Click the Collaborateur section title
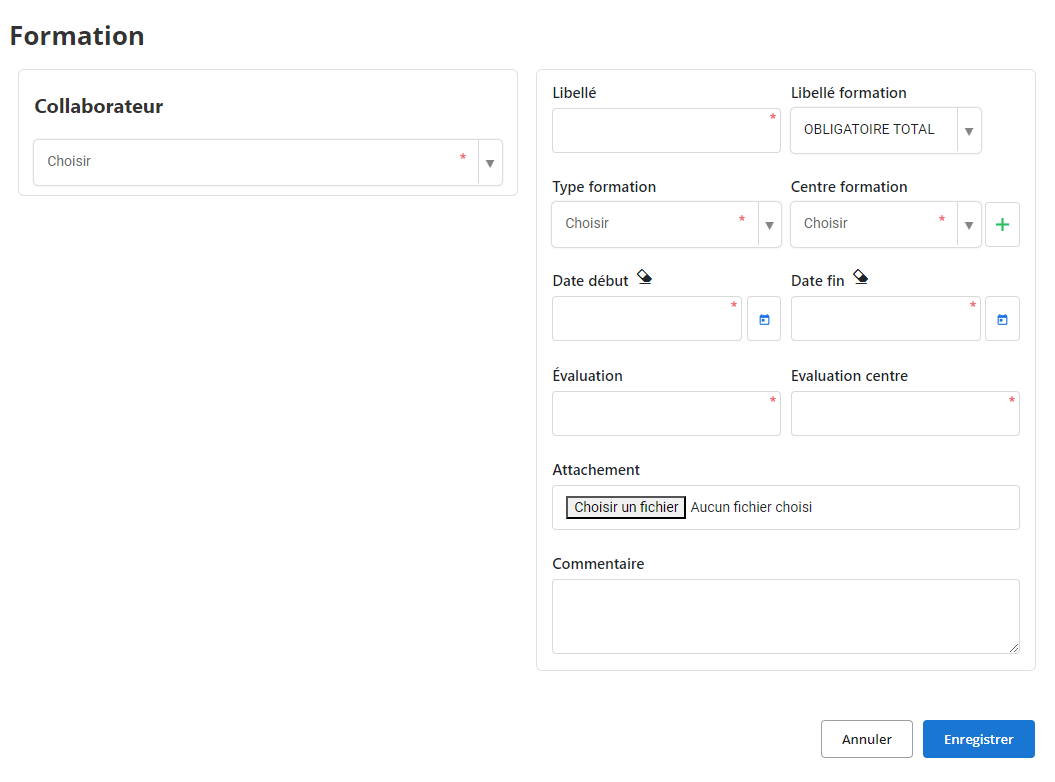 click(x=99, y=106)
